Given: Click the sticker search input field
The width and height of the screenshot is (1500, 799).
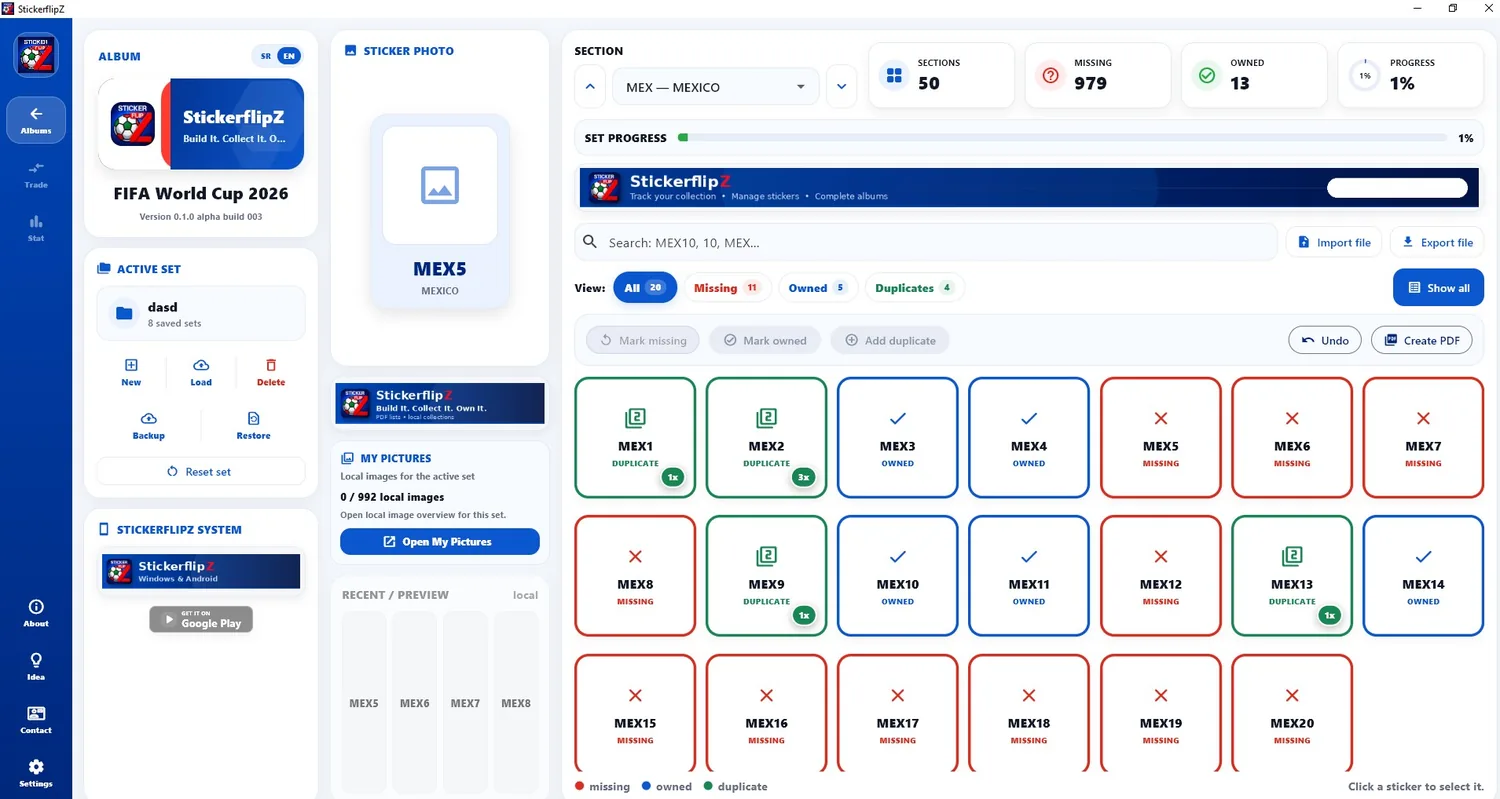Looking at the screenshot, I should click(926, 242).
